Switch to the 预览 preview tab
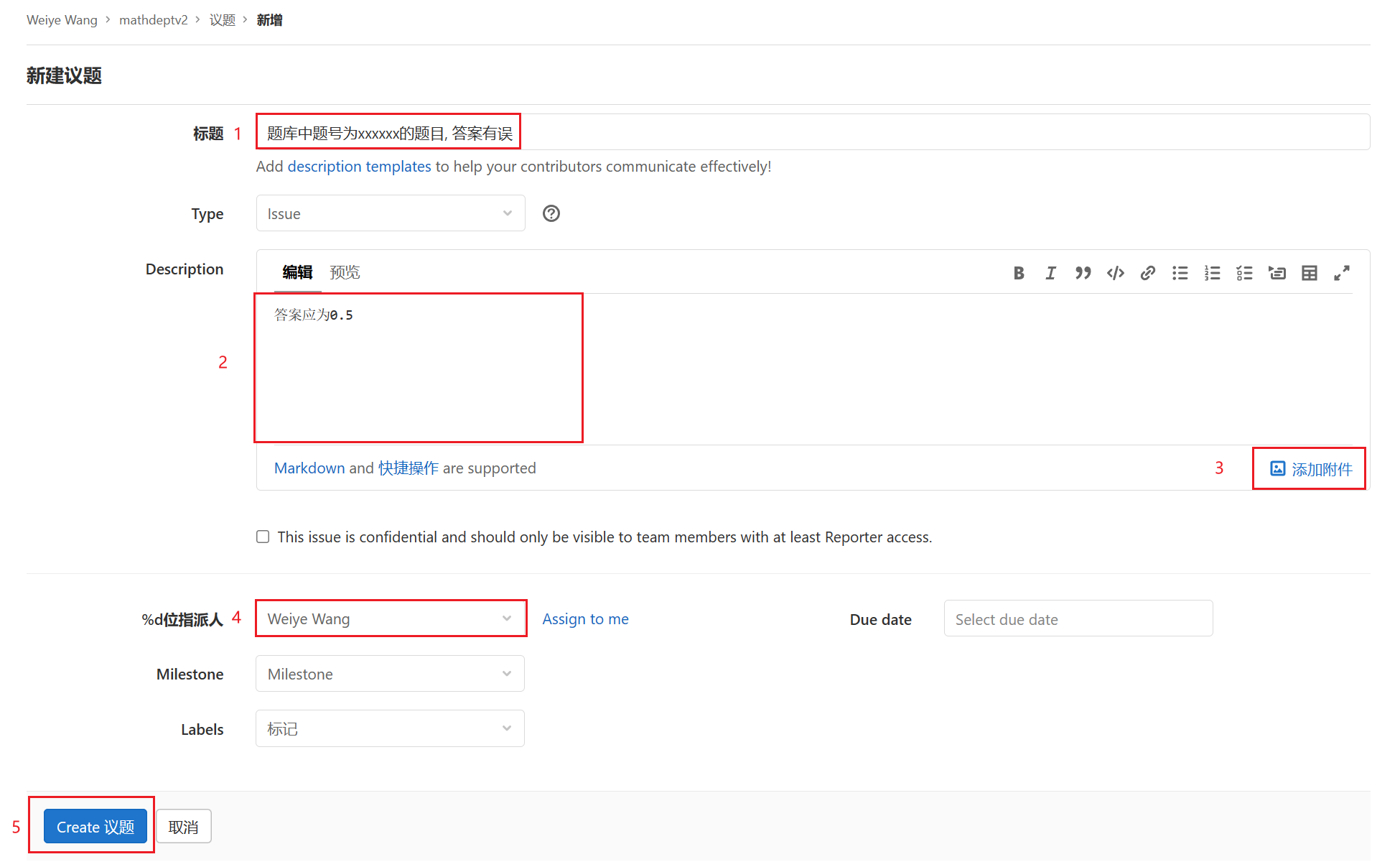 point(345,272)
